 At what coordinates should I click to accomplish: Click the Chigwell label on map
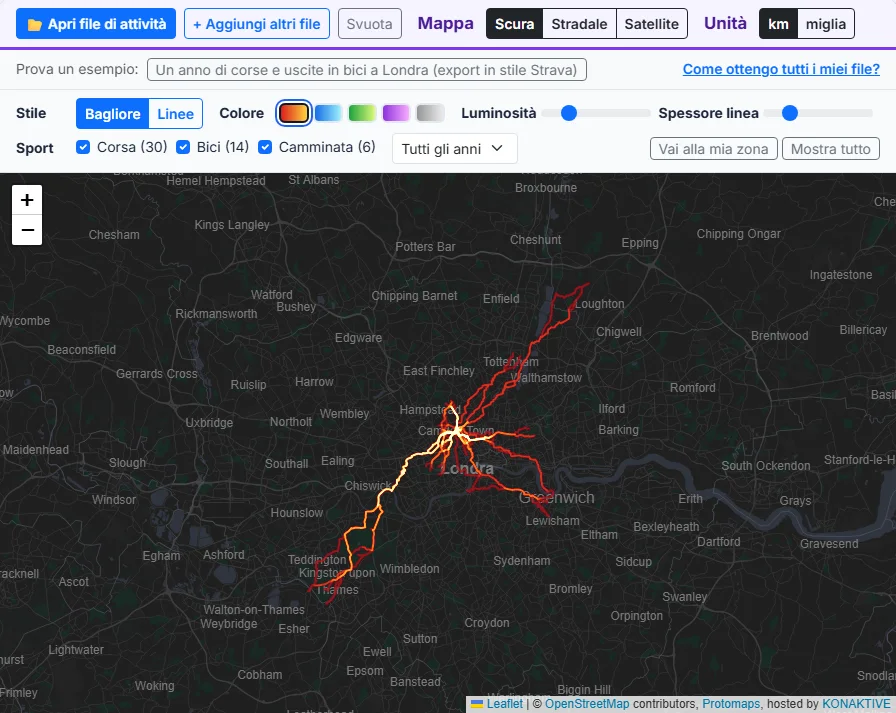(619, 332)
